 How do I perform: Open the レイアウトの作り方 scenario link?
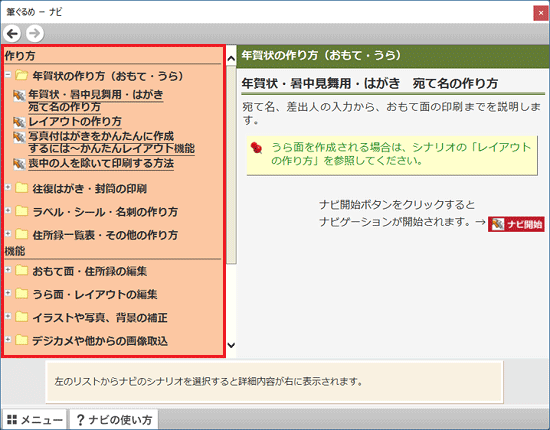coord(75,121)
